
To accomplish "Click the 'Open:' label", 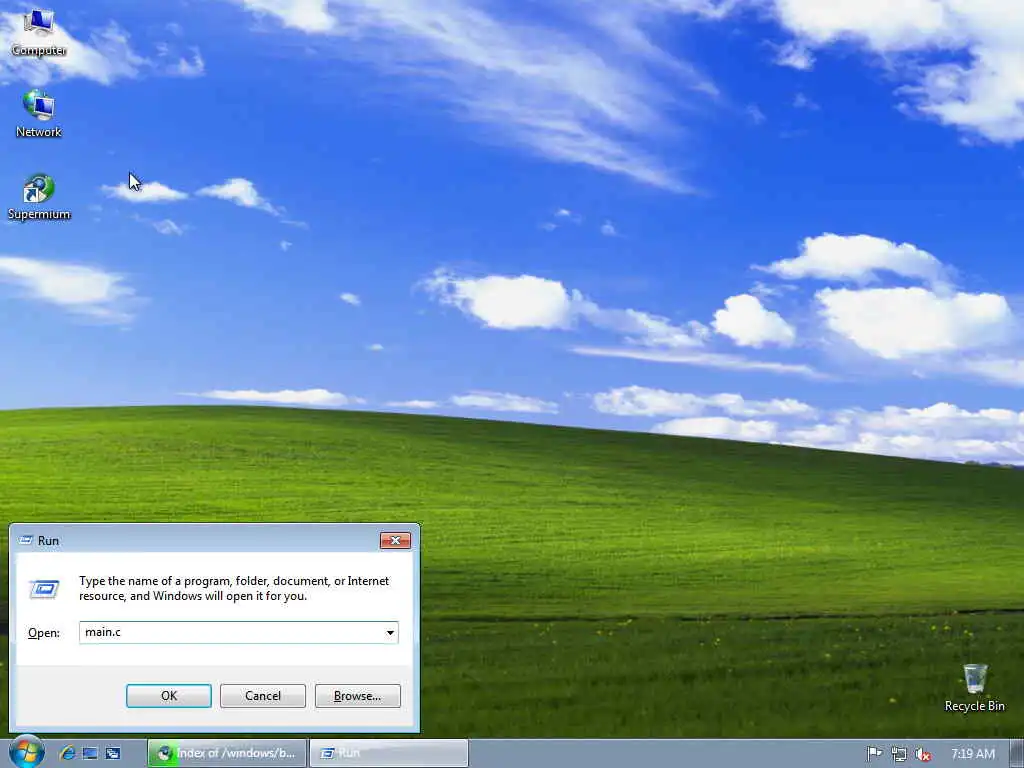I will click(x=44, y=633).
